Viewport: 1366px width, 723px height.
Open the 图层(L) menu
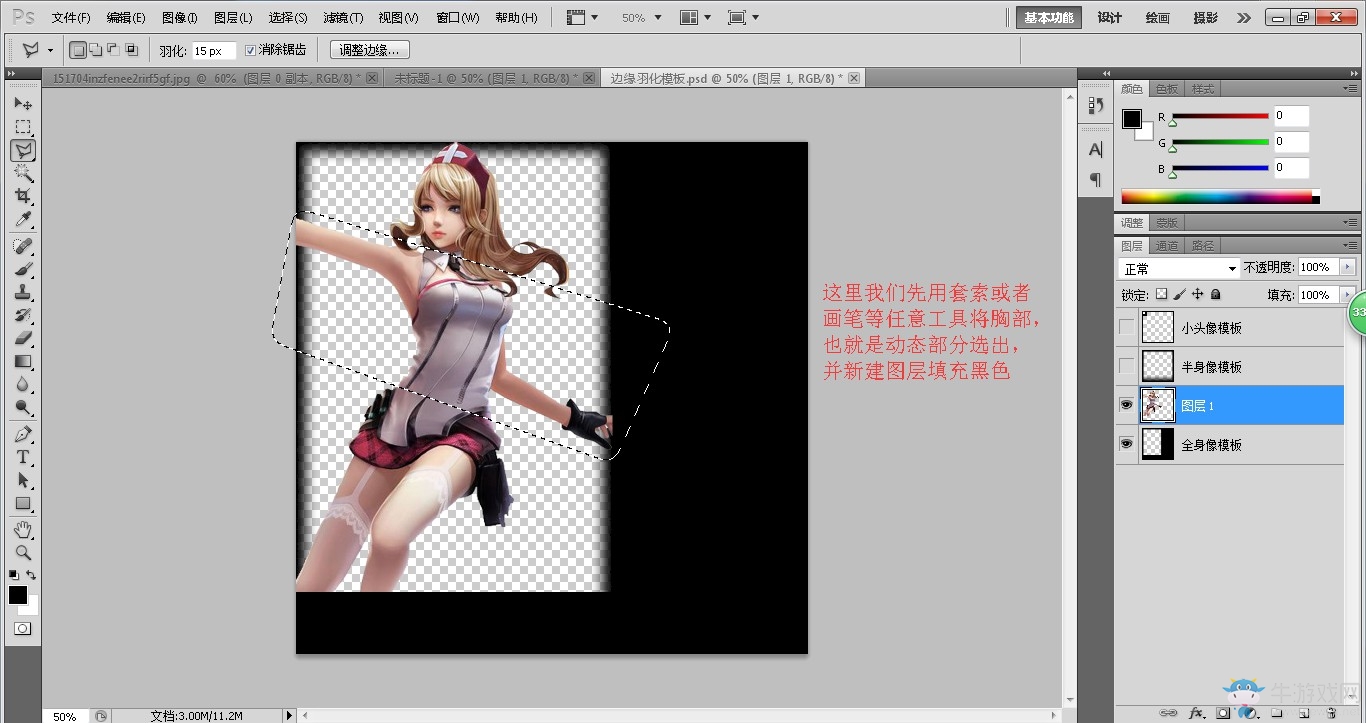(233, 18)
